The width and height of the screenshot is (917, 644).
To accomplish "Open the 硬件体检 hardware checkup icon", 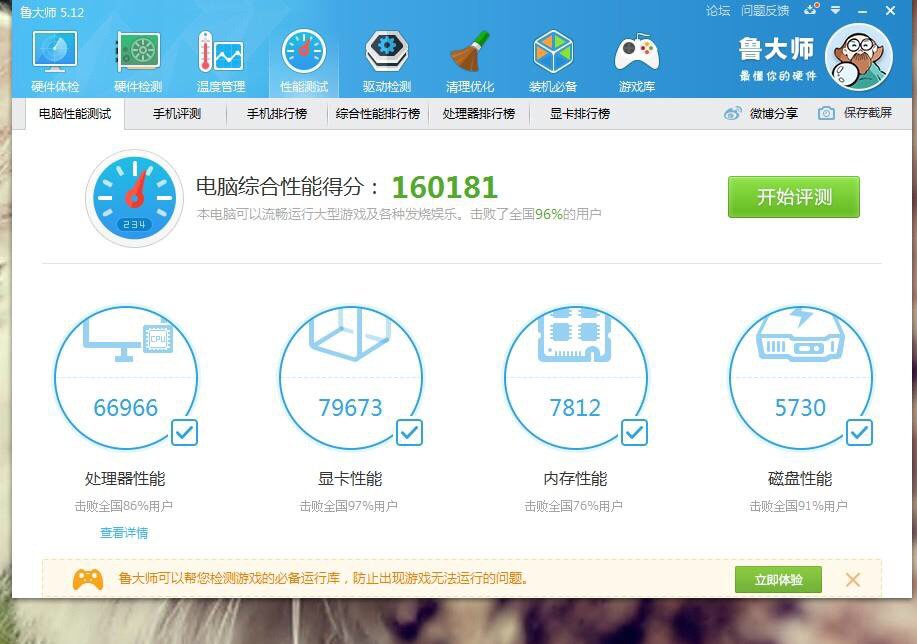I will coord(55,54).
